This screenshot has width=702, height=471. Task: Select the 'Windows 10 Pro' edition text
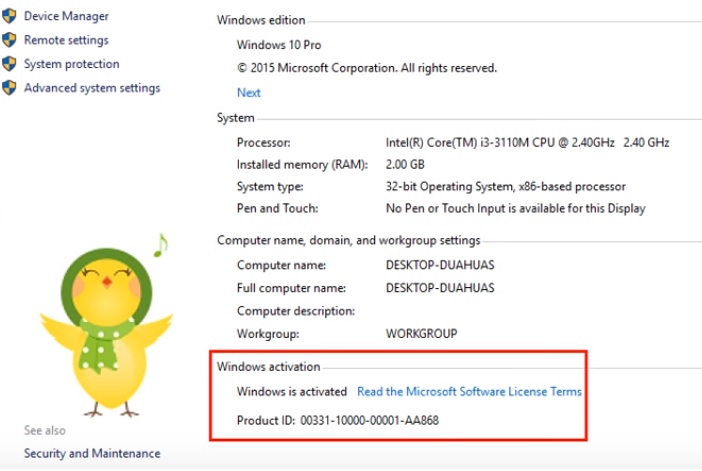(x=279, y=45)
